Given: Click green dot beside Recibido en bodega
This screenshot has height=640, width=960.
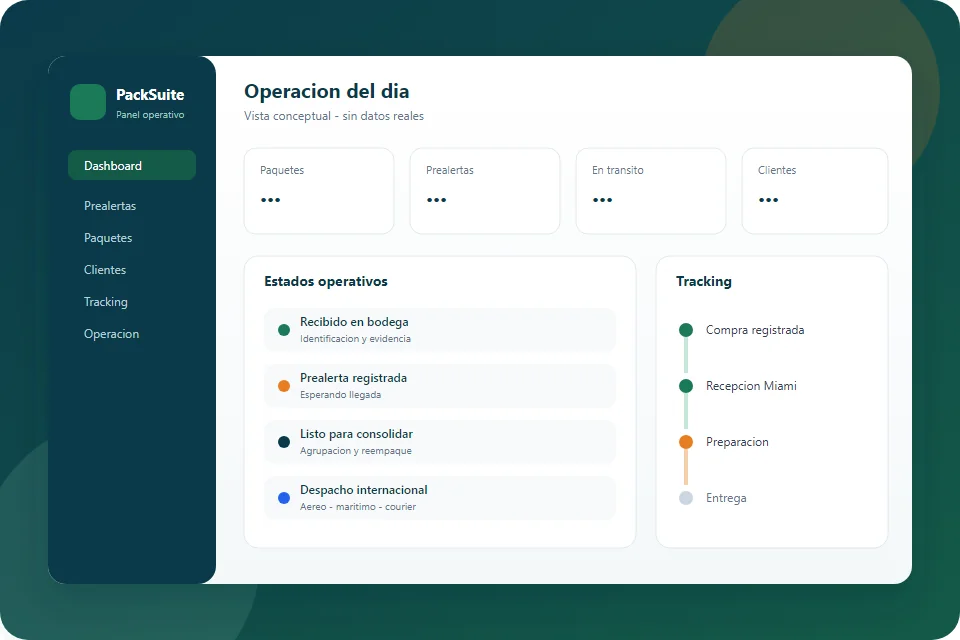Looking at the screenshot, I should (283, 330).
